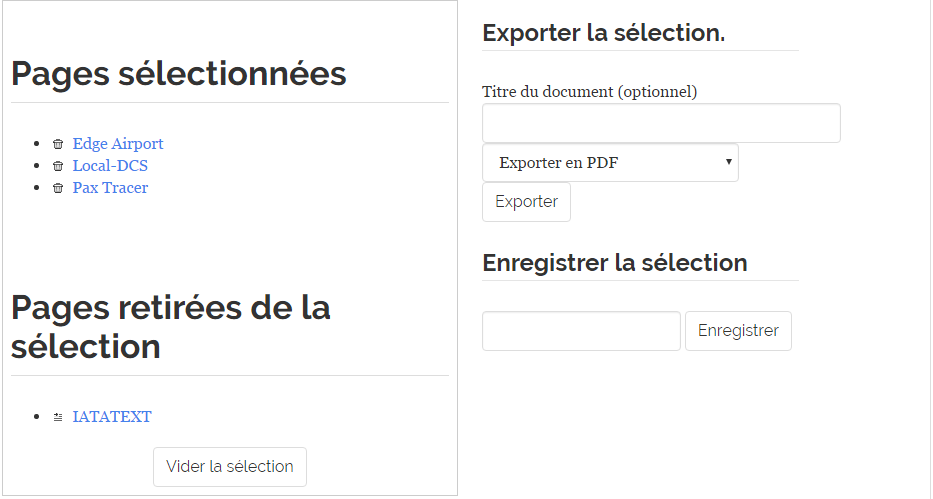933x499 pixels.
Task: Click the trash icon beside Pax Tracer
Action: [58, 188]
